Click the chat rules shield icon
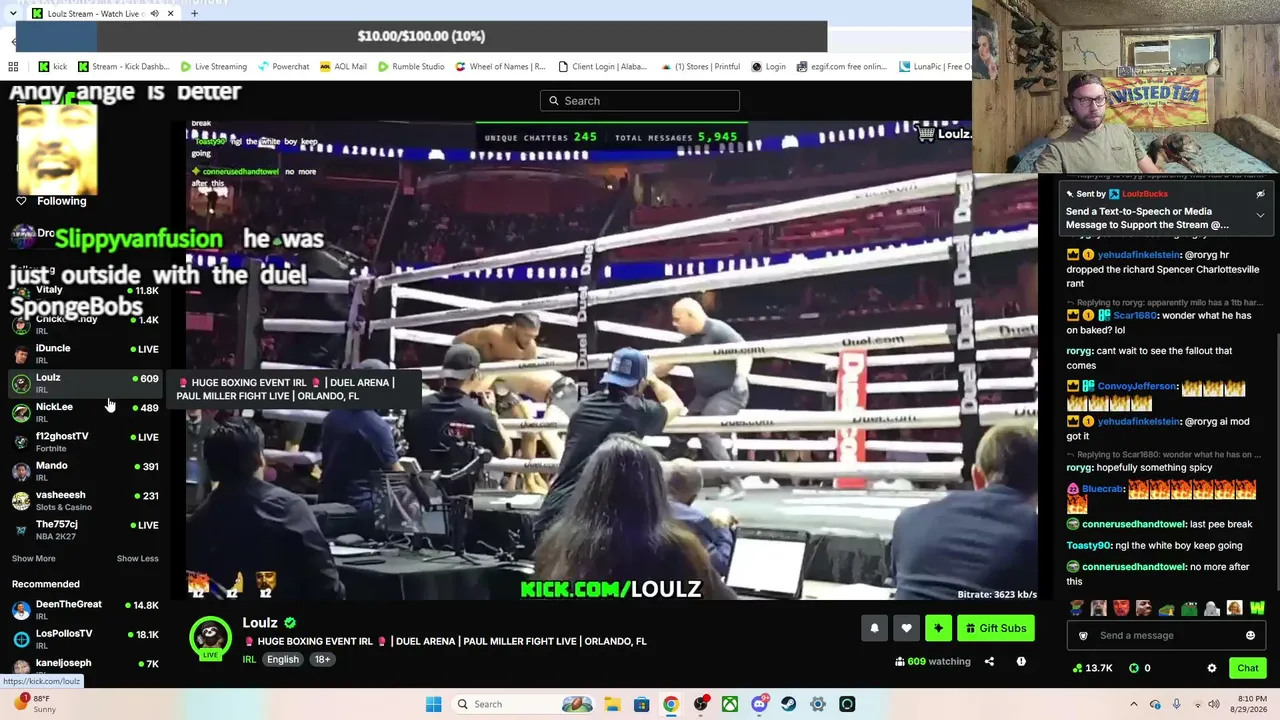 1083,635
